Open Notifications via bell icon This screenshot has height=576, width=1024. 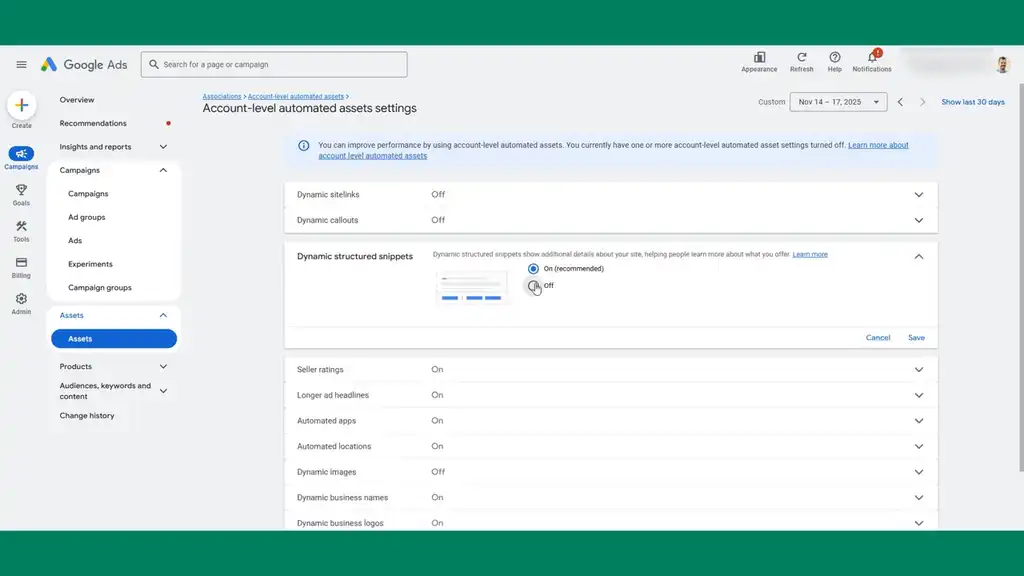[x=872, y=60]
